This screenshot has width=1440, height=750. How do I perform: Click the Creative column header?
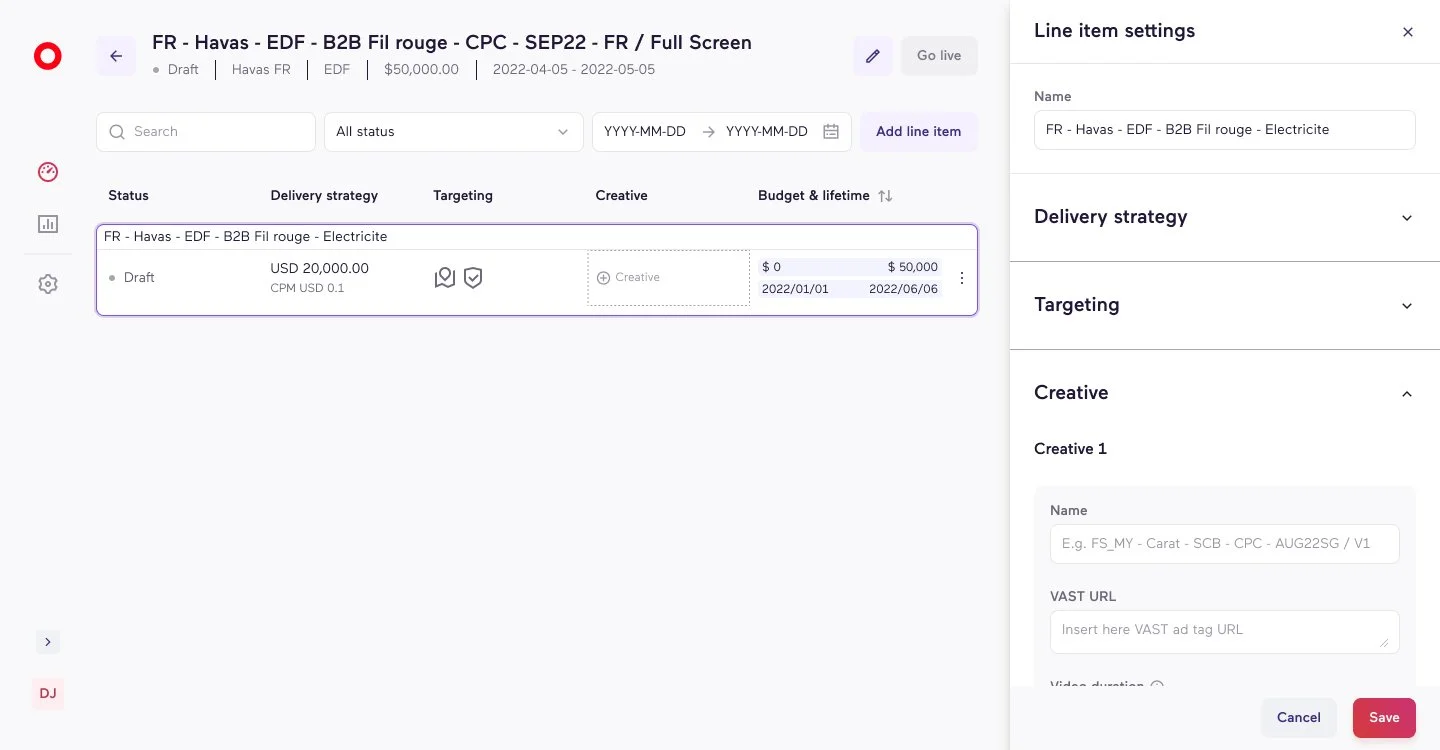pyautogui.click(x=622, y=196)
